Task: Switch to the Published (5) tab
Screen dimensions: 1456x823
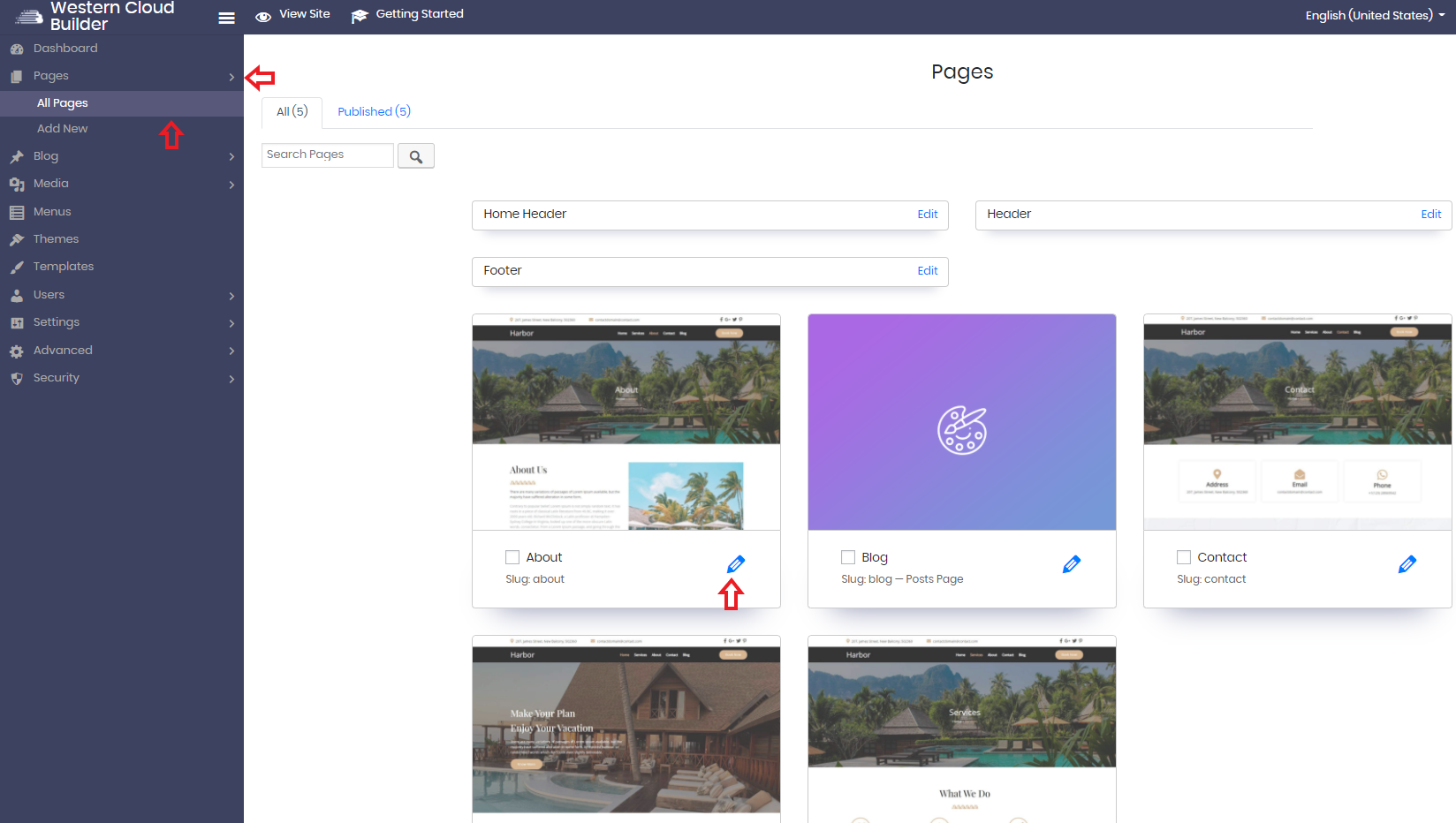Action: point(374,111)
